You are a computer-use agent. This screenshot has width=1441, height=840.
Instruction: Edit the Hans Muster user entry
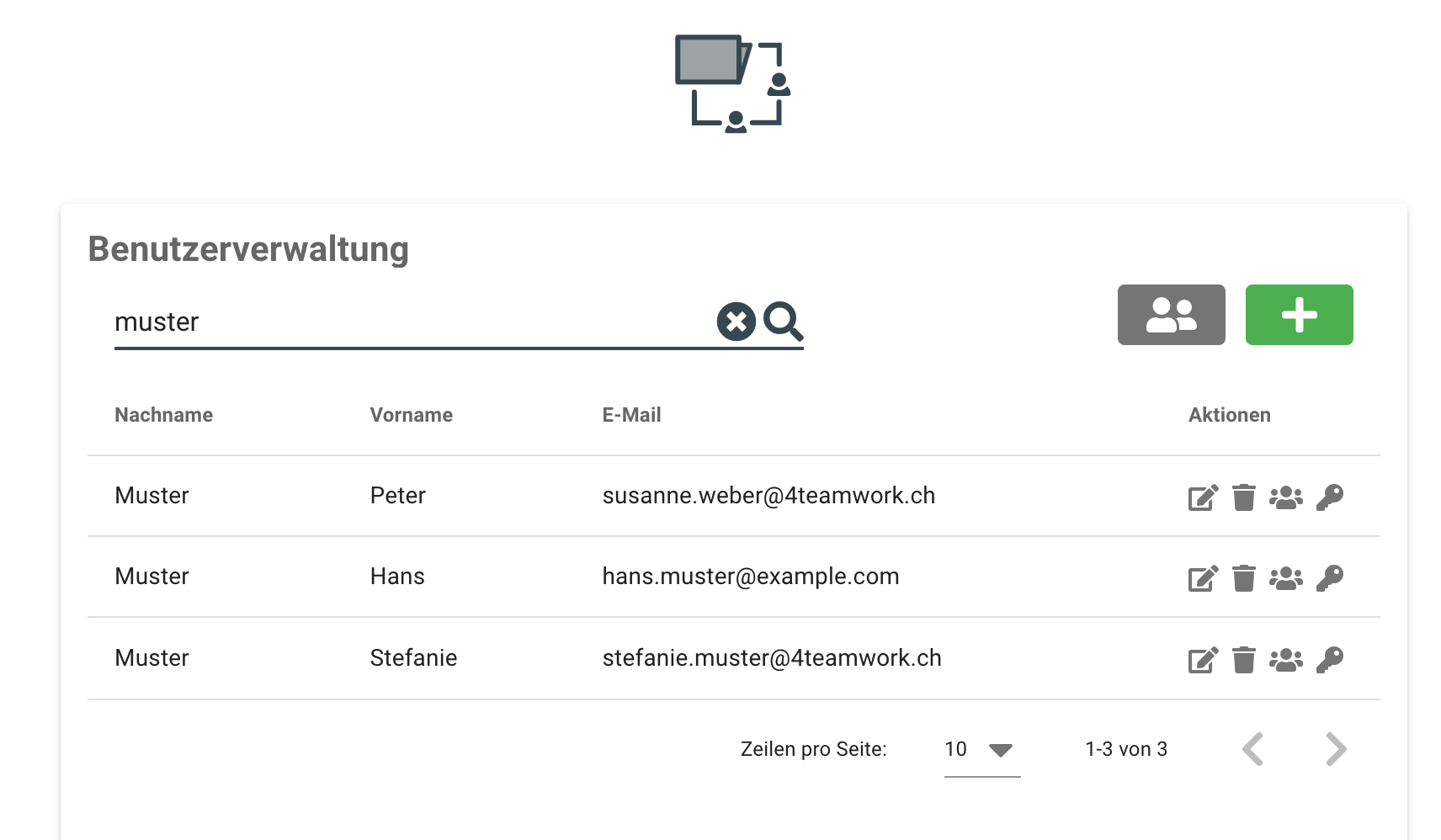1203,578
